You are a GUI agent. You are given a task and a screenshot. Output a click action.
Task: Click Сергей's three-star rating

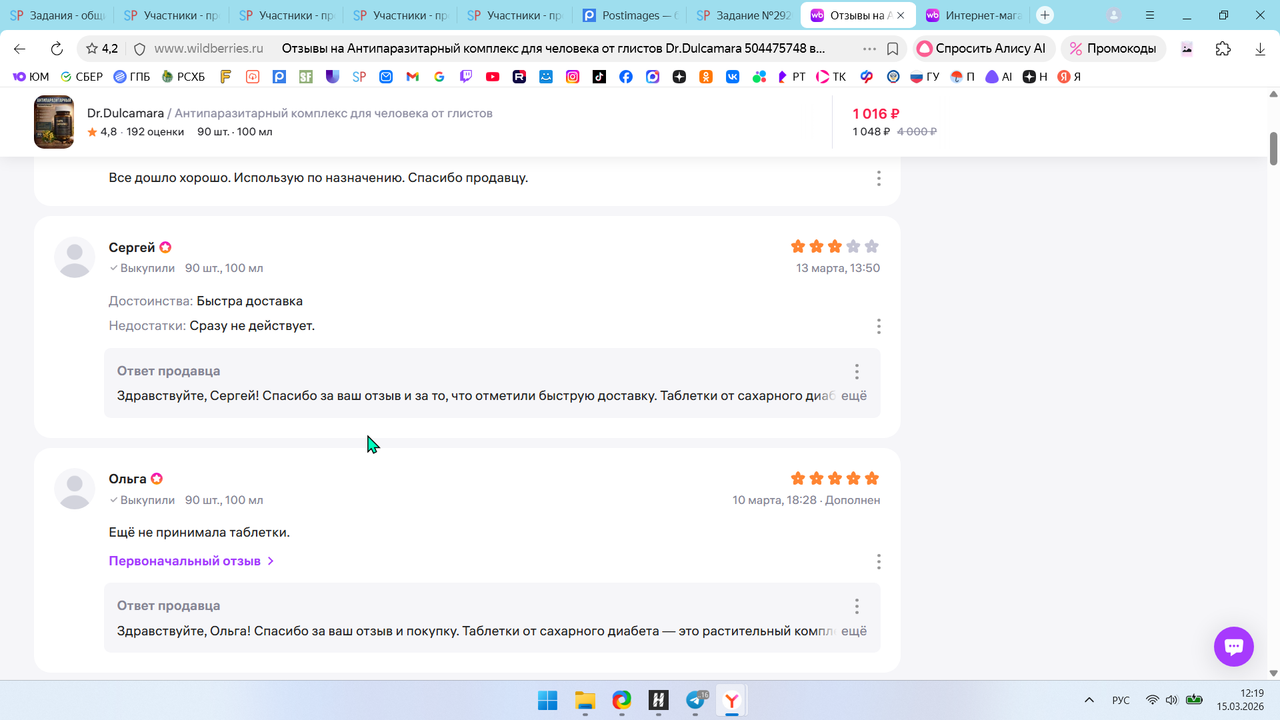835,246
